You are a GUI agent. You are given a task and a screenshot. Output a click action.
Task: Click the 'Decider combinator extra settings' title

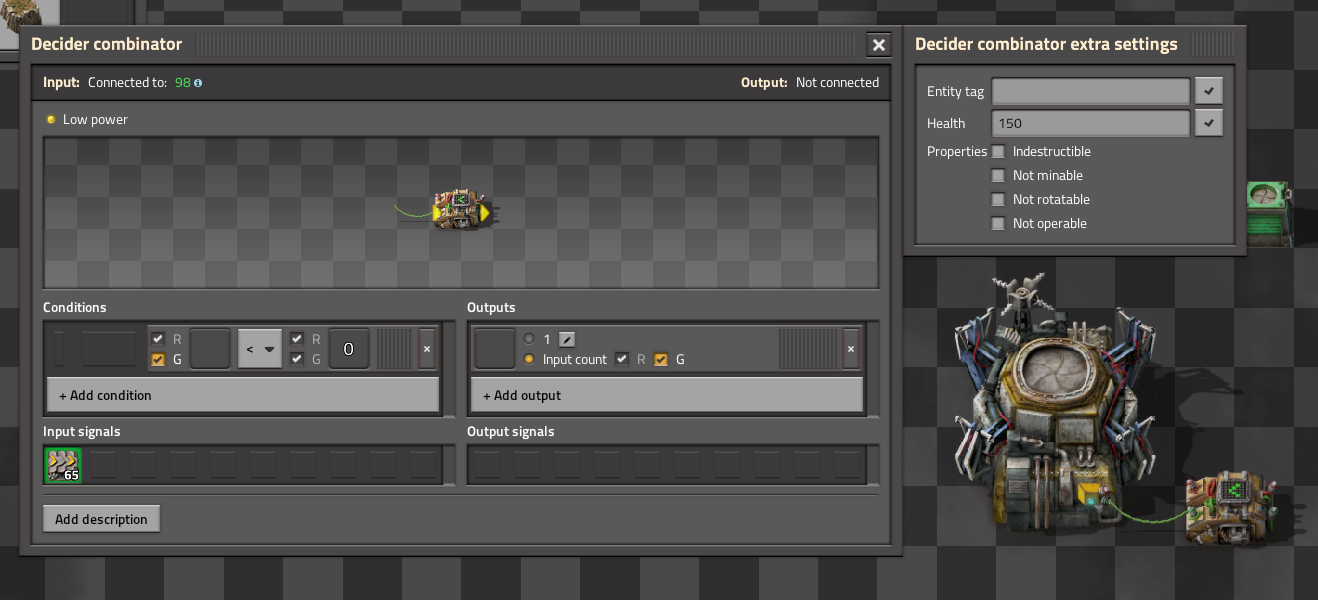[x=1046, y=44]
